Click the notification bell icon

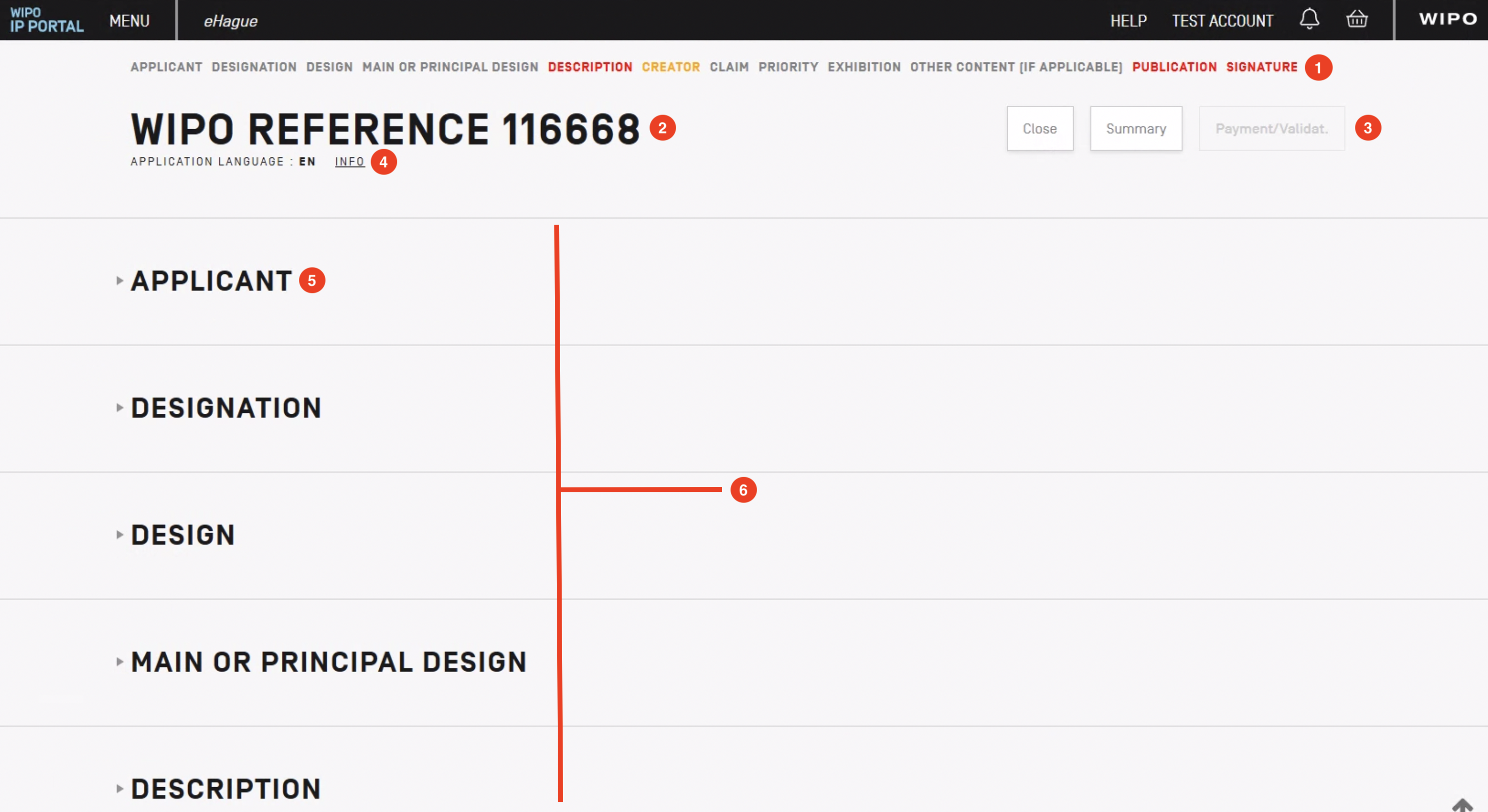click(x=1309, y=19)
